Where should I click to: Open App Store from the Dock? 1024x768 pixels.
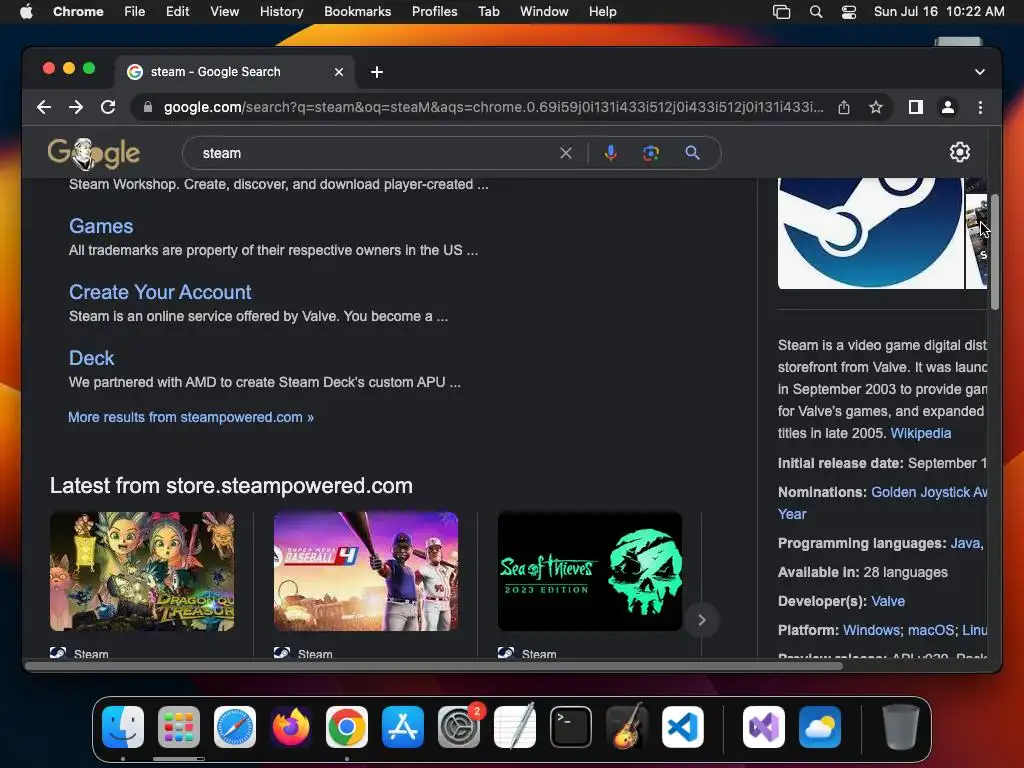[x=403, y=727]
